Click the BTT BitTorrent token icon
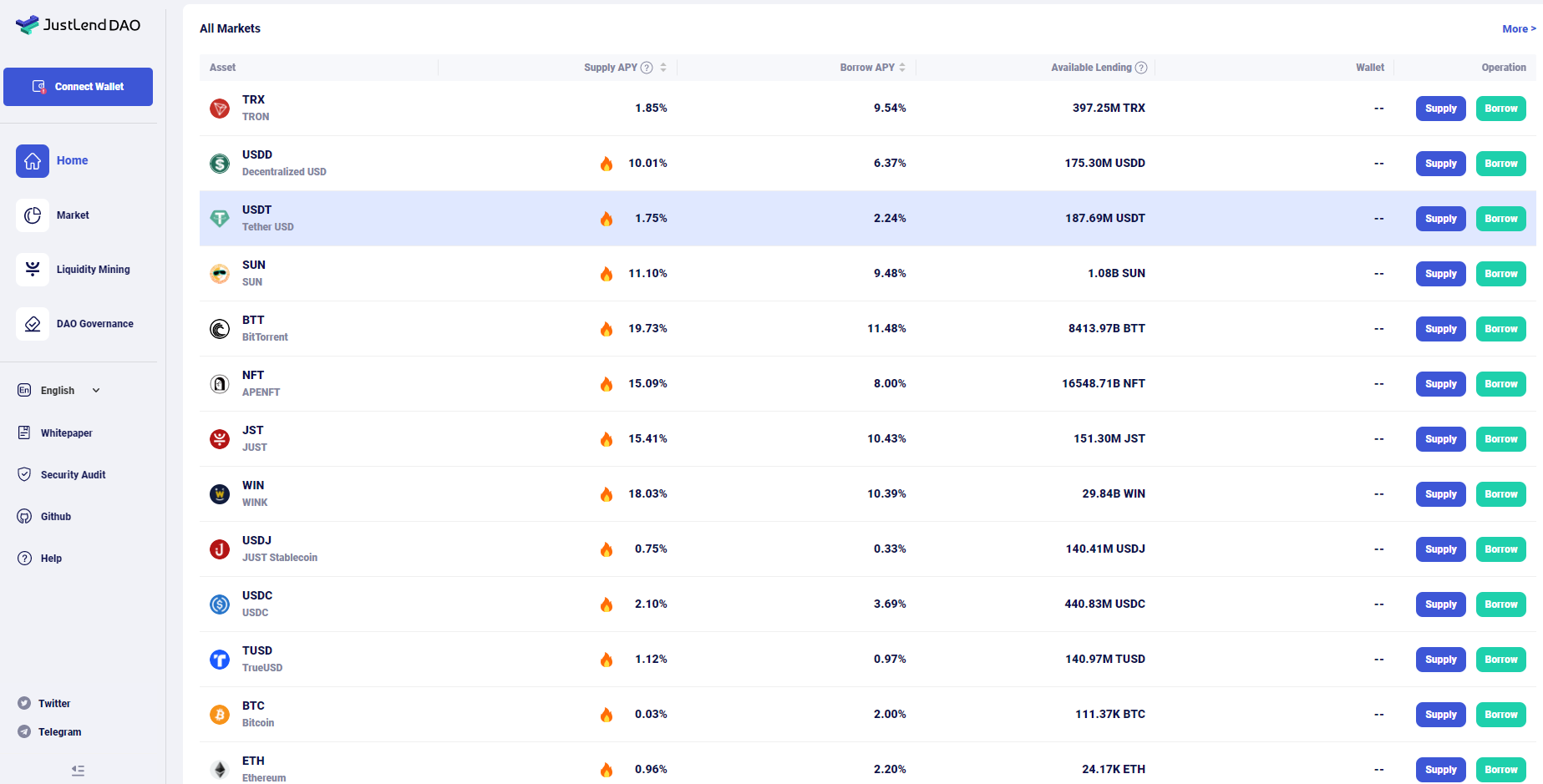 pos(220,329)
